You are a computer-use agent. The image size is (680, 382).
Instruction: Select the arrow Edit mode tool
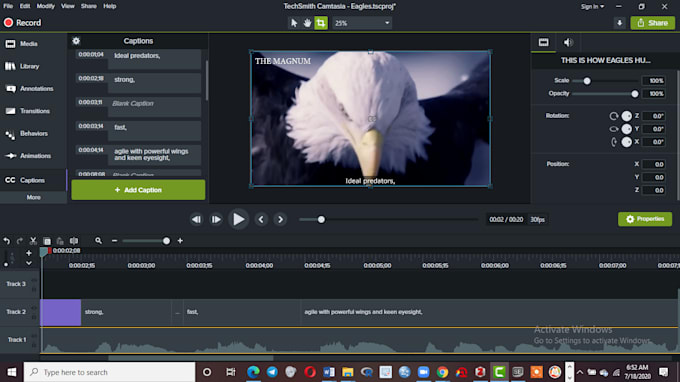pyautogui.click(x=294, y=23)
